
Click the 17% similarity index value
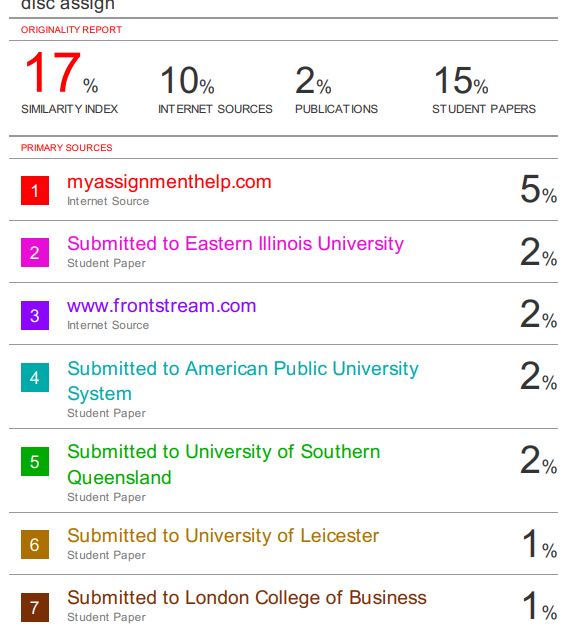(x=61, y=73)
